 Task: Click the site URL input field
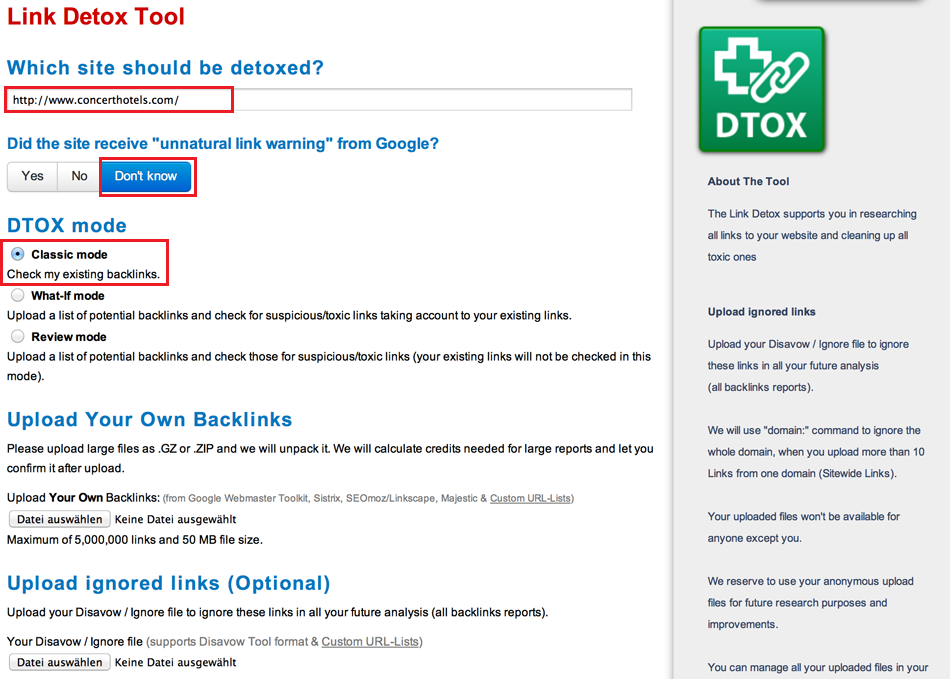point(319,100)
